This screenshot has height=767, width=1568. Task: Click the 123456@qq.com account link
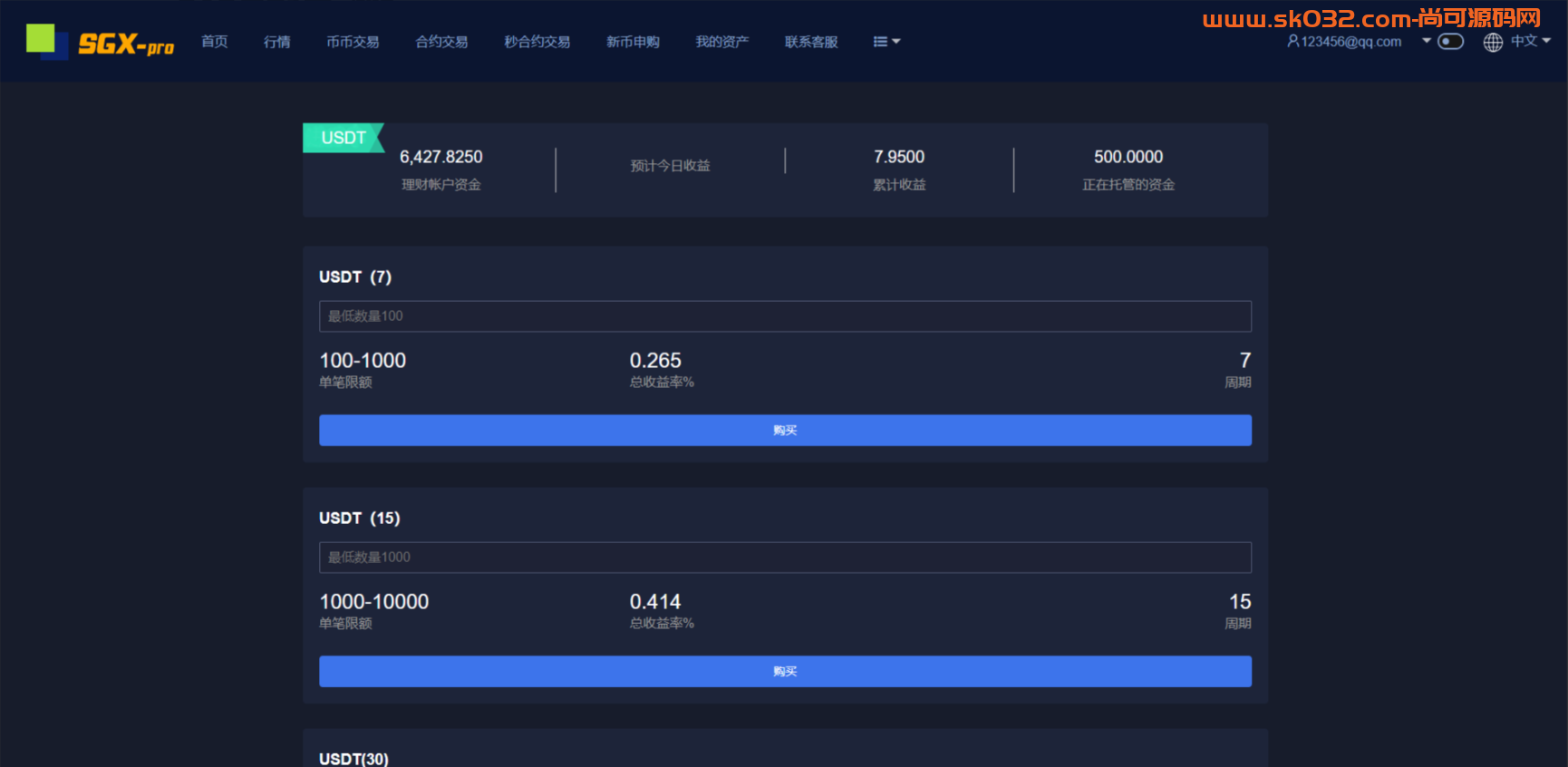pos(1351,42)
